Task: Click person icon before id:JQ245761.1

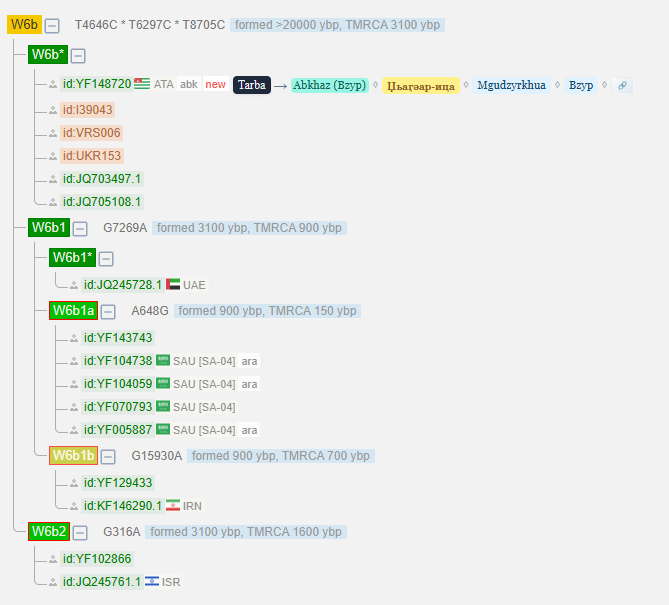Action: click(53, 582)
